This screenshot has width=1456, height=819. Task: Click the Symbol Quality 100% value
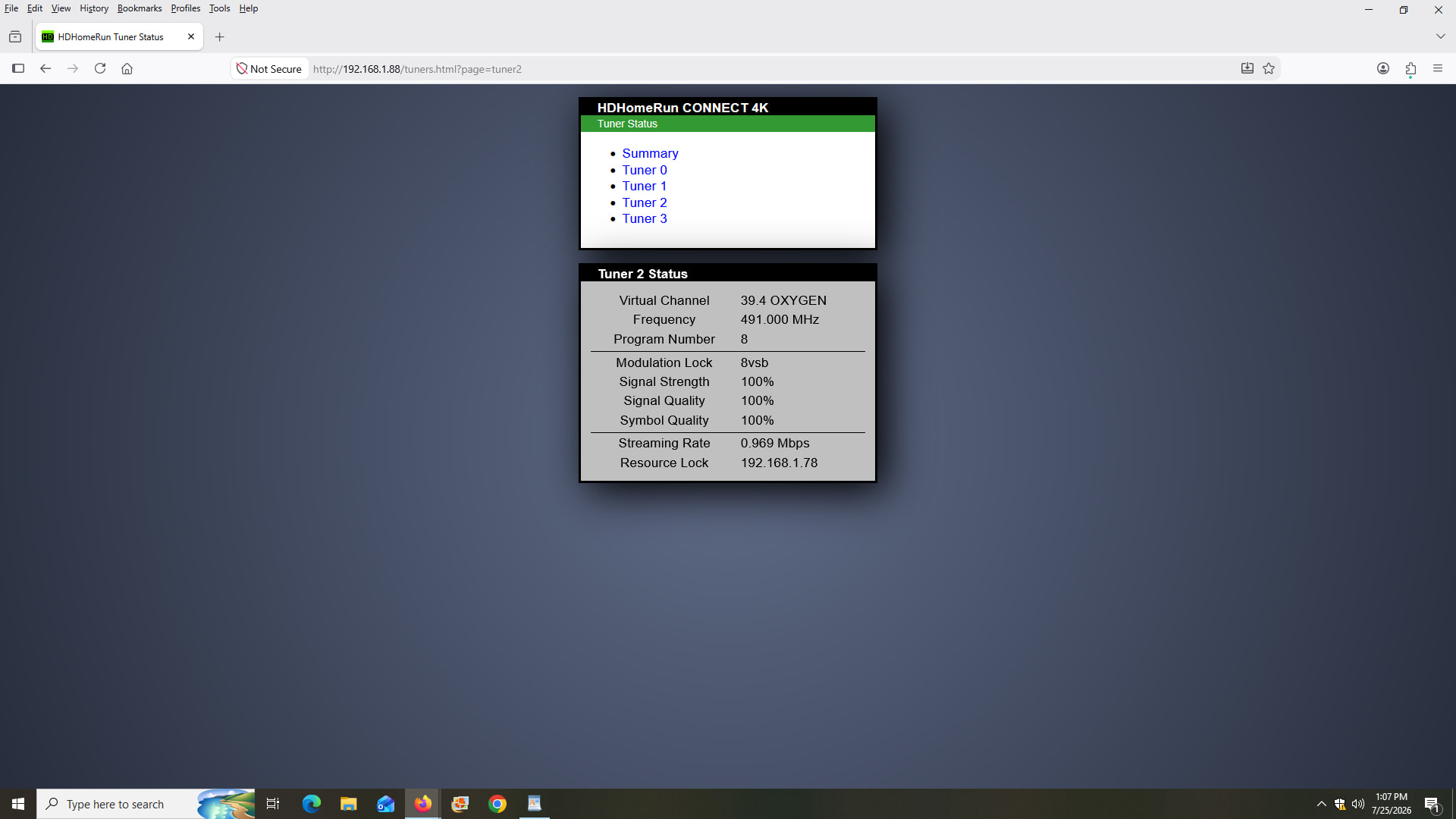pyautogui.click(x=757, y=420)
